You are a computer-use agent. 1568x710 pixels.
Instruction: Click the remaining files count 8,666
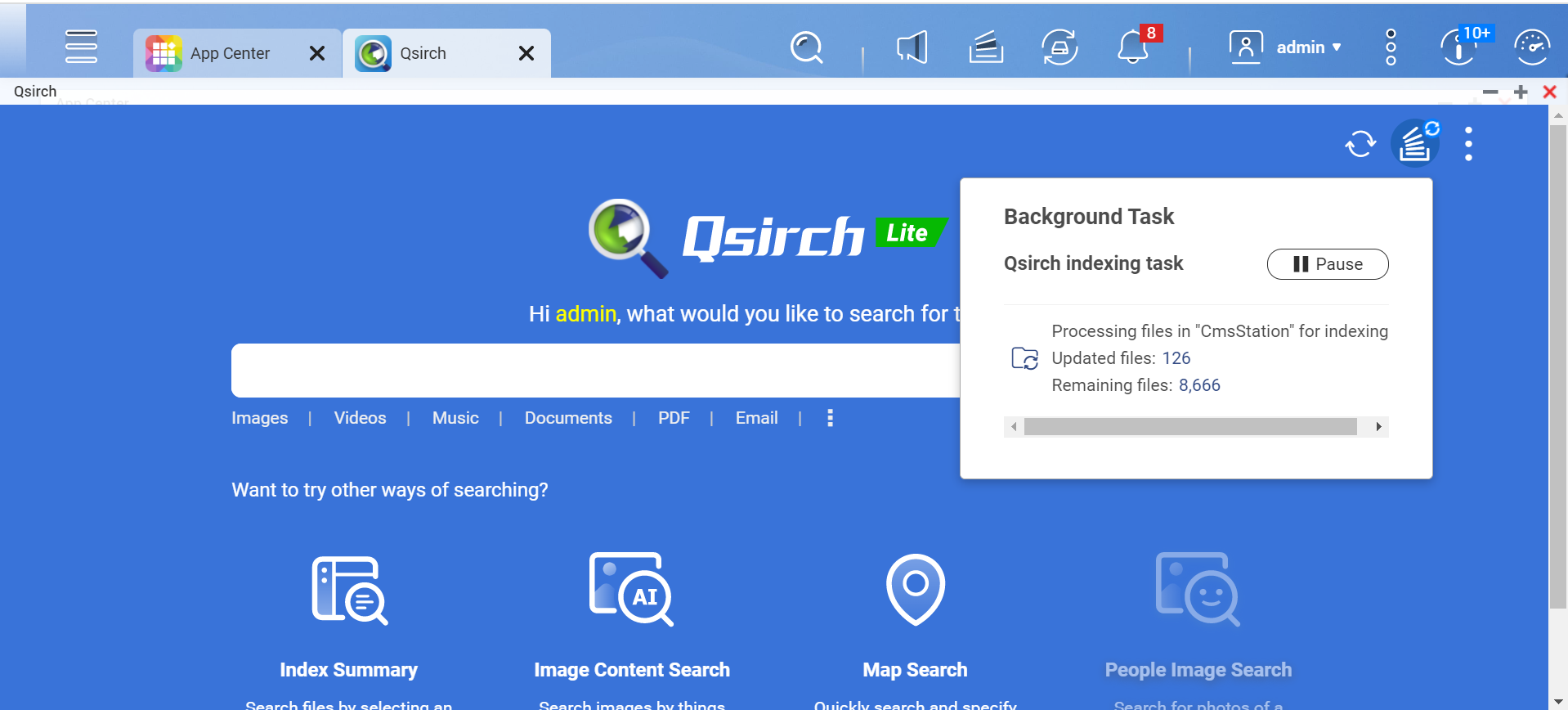(1199, 385)
